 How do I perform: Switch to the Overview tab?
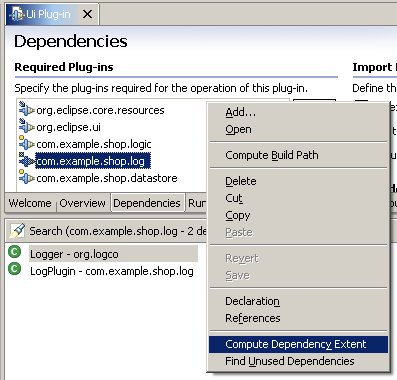82,203
